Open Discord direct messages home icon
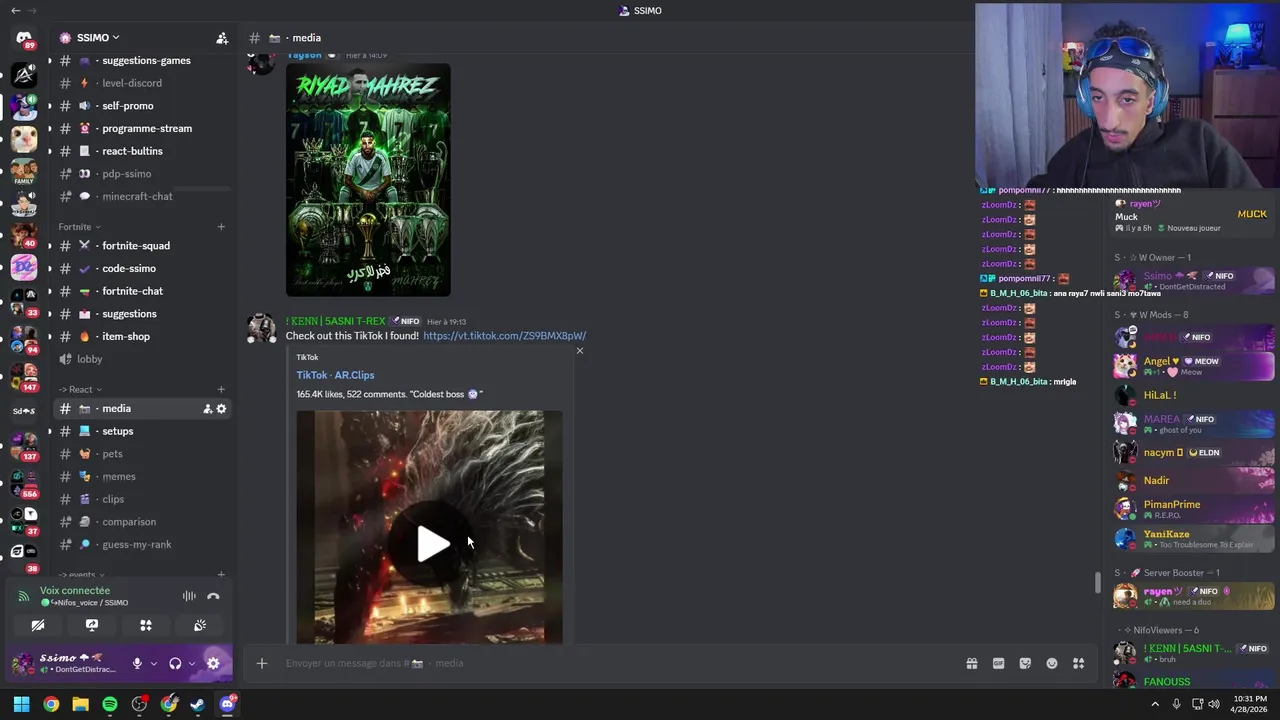1280x720 pixels. click(24, 38)
